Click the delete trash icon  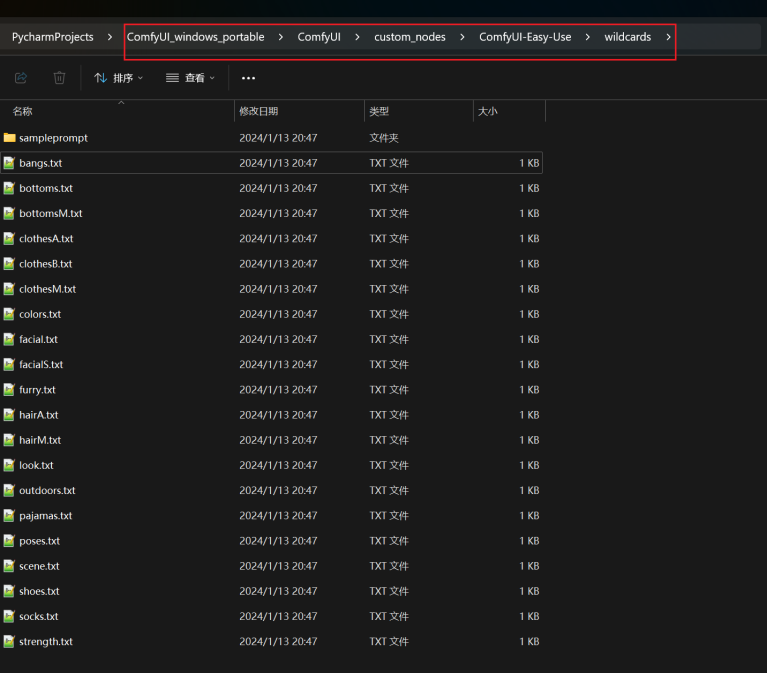59,78
